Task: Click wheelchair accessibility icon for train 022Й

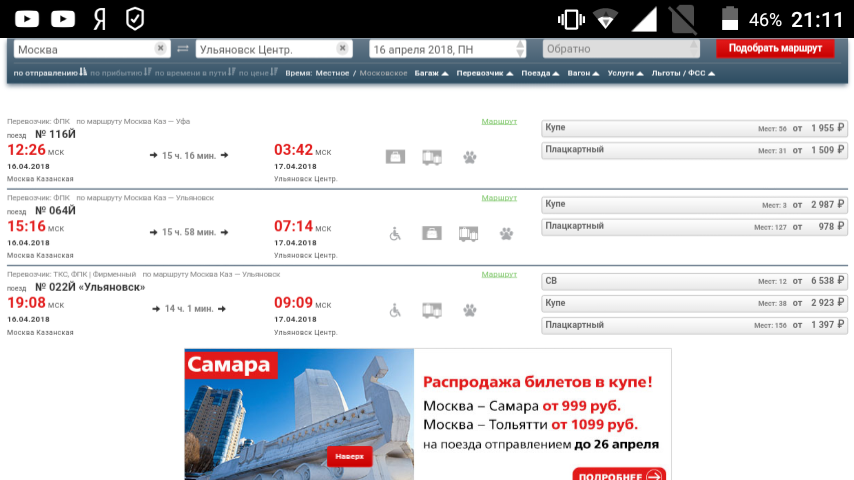Action: click(395, 311)
